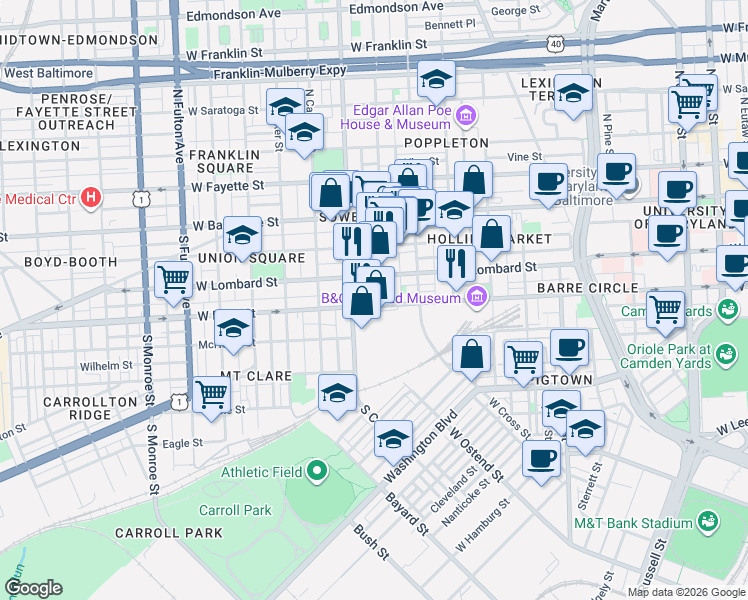Click the BARRE CIRCLE neighborhood label
748x600 pixels.
[588, 288]
